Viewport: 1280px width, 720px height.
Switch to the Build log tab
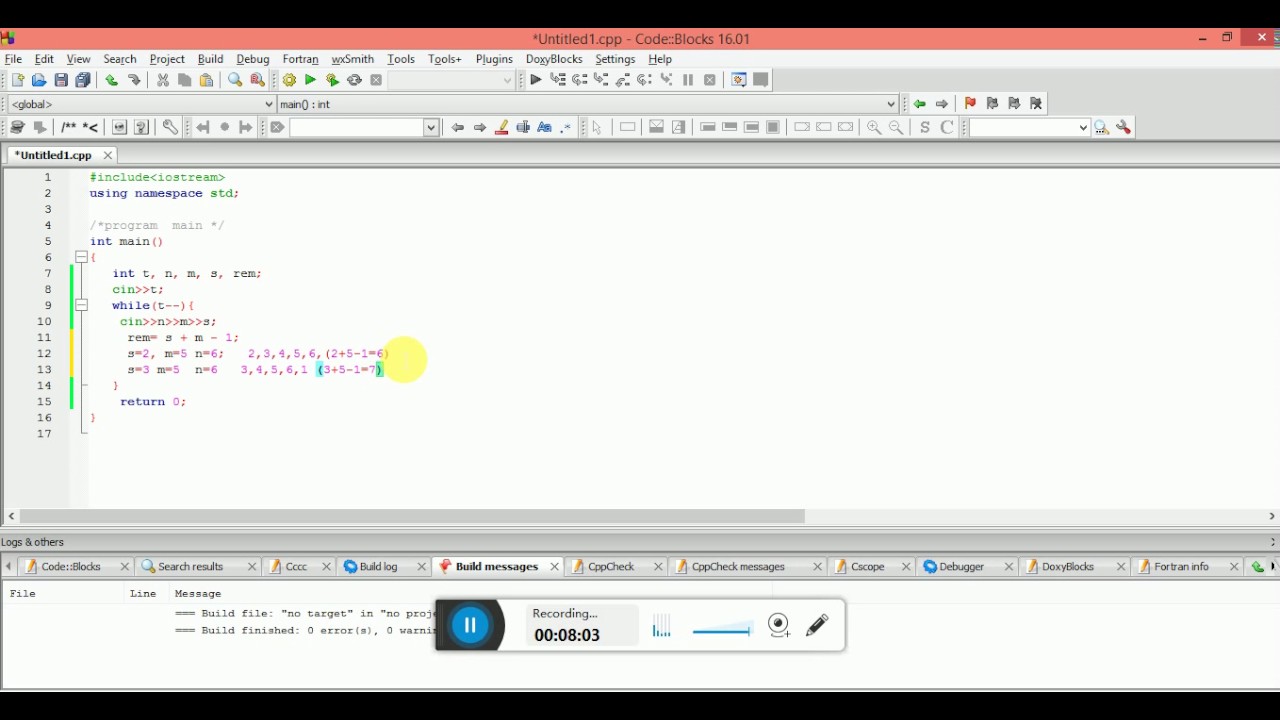coord(379,566)
